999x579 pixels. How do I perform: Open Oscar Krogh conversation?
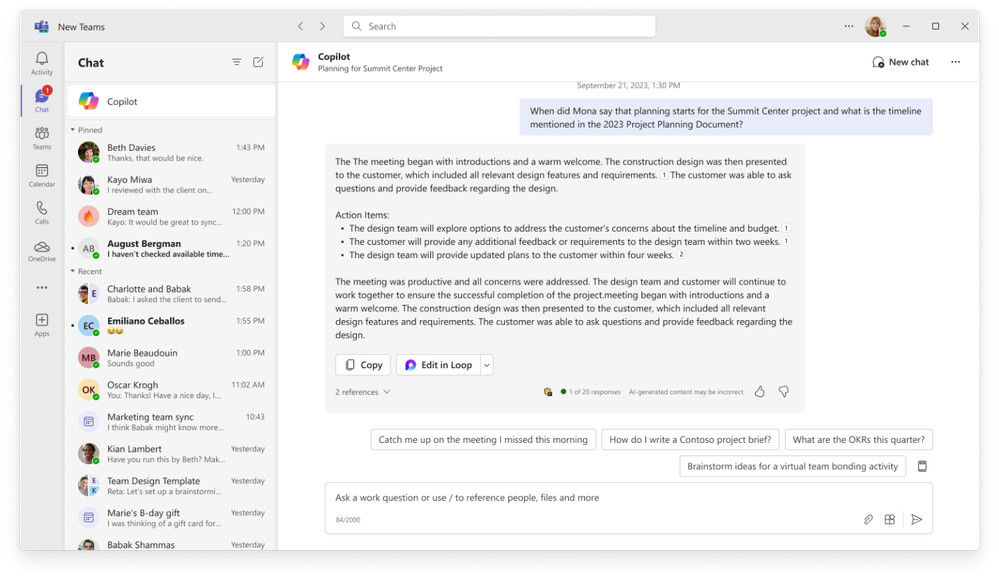coord(171,390)
